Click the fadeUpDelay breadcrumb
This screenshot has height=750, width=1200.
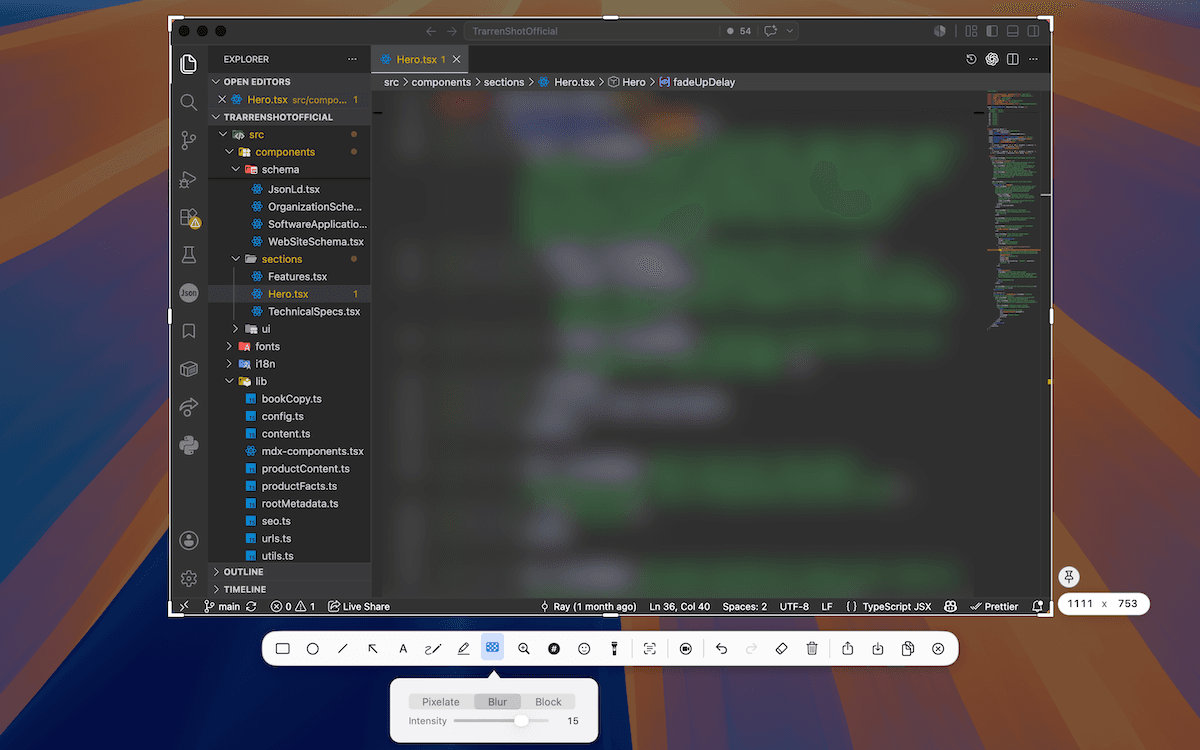pyautogui.click(x=704, y=82)
